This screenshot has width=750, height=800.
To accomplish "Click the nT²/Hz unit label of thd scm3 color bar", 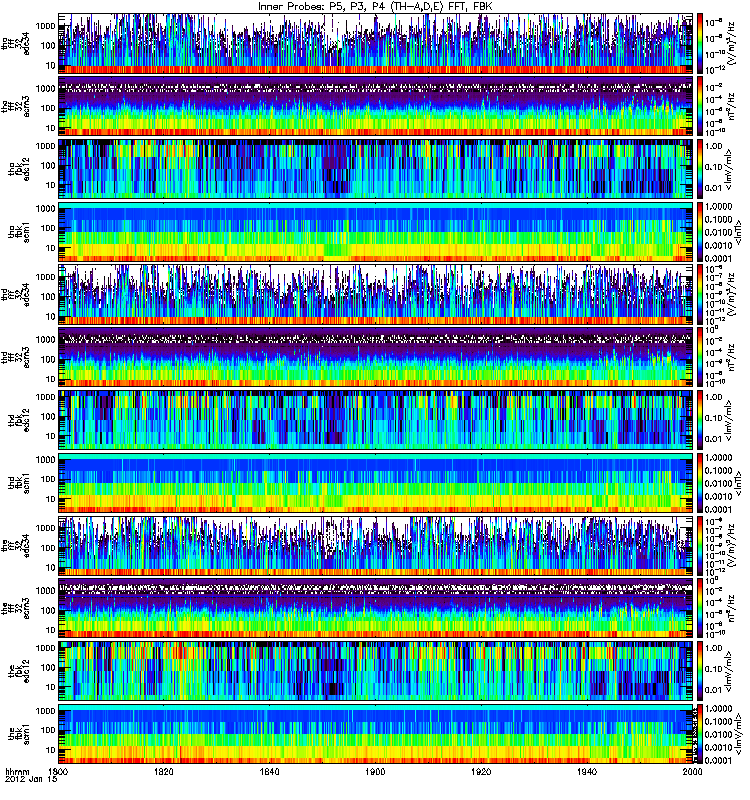I will [x=730, y=357].
